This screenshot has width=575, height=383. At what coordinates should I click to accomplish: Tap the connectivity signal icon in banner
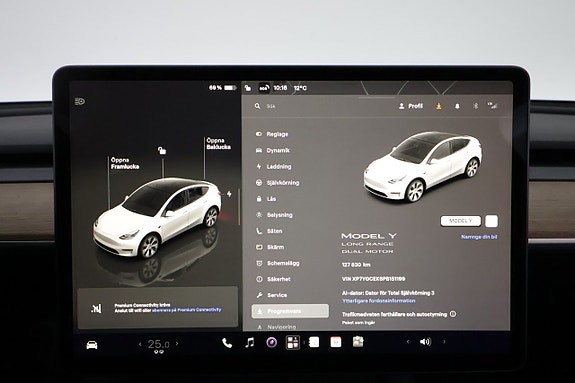96,309
